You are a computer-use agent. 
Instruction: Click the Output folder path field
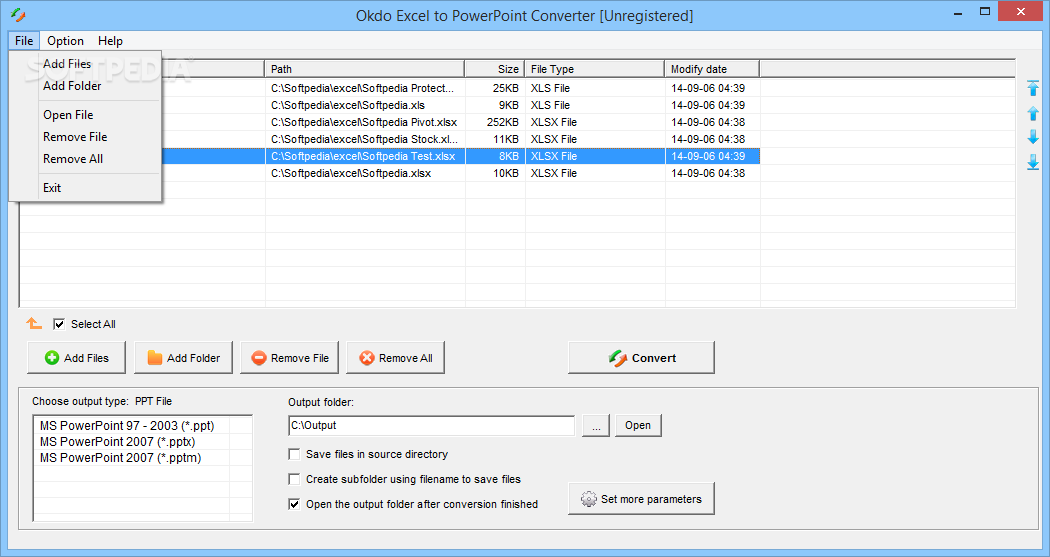click(431, 425)
